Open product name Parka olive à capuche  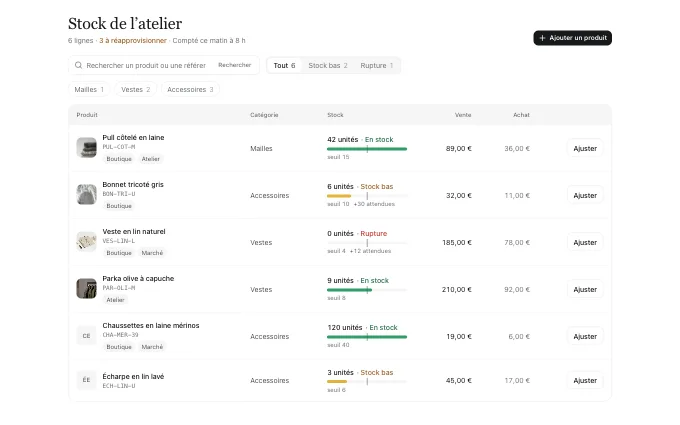tap(138, 278)
